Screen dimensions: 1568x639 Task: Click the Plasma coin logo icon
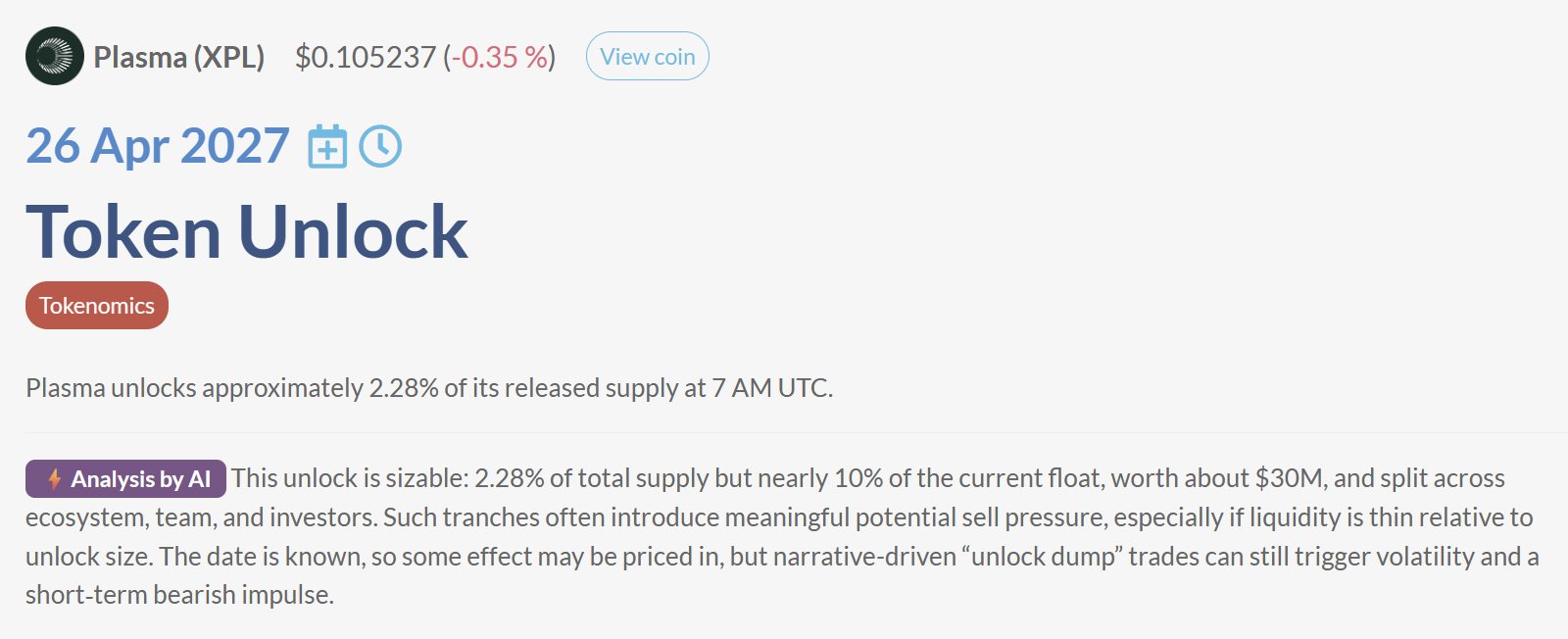(x=55, y=56)
